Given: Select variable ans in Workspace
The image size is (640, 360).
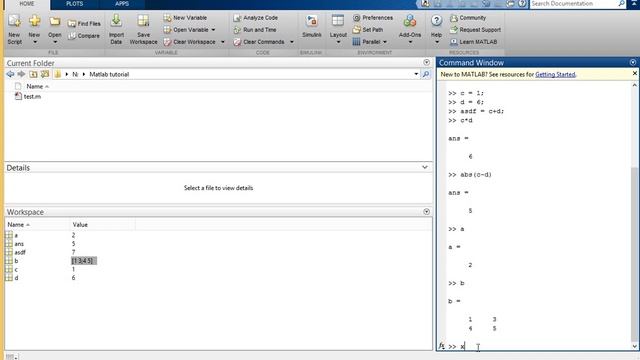Looking at the screenshot, I should tap(19, 244).
